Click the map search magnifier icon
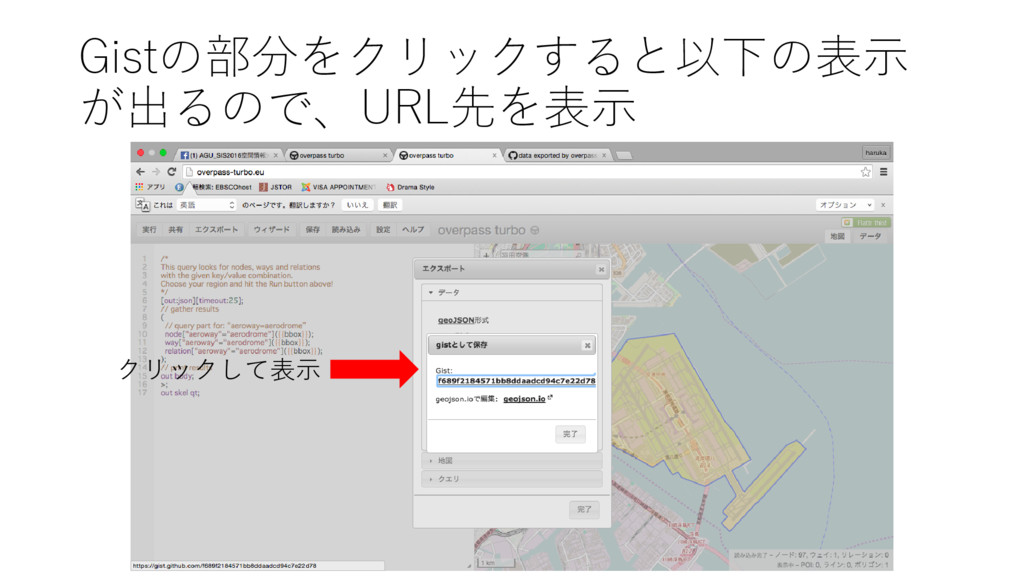This screenshot has width=1024, height=576. 578,255
